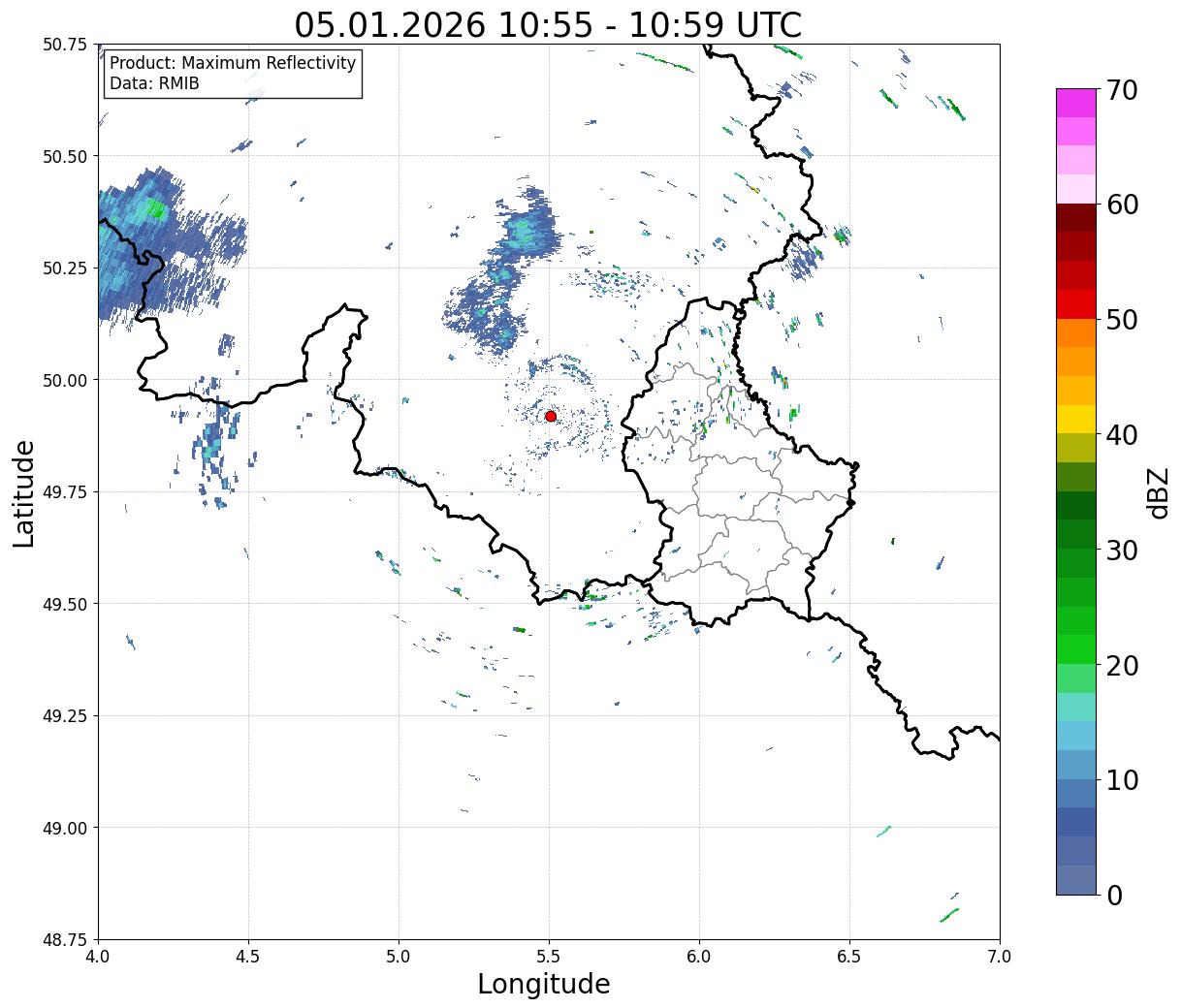Click the yellow 40 dBZ colorbar swatch
Viewport: 1182px width, 1008px height.
click(x=1076, y=419)
